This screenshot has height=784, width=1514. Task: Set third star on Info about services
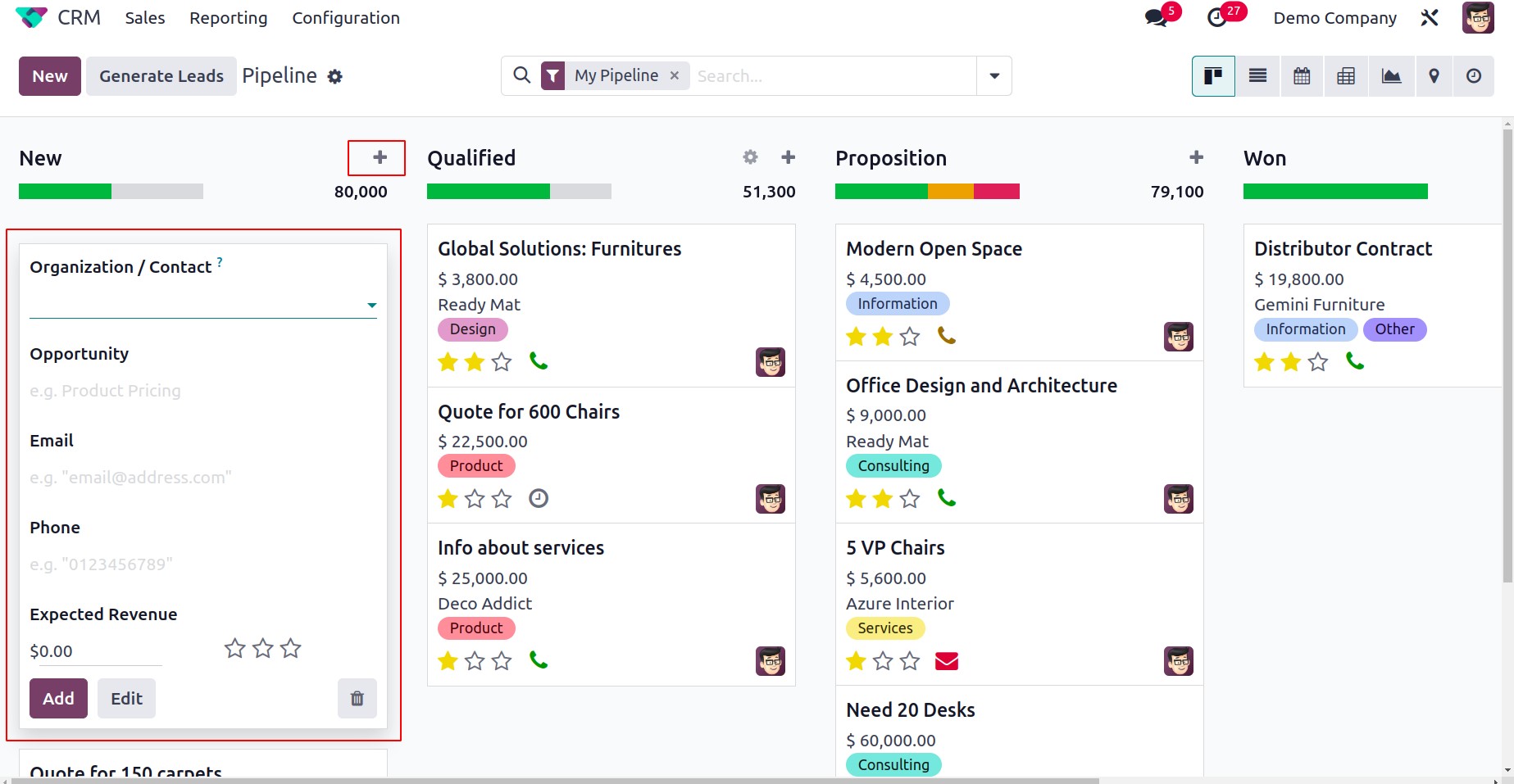(x=502, y=661)
